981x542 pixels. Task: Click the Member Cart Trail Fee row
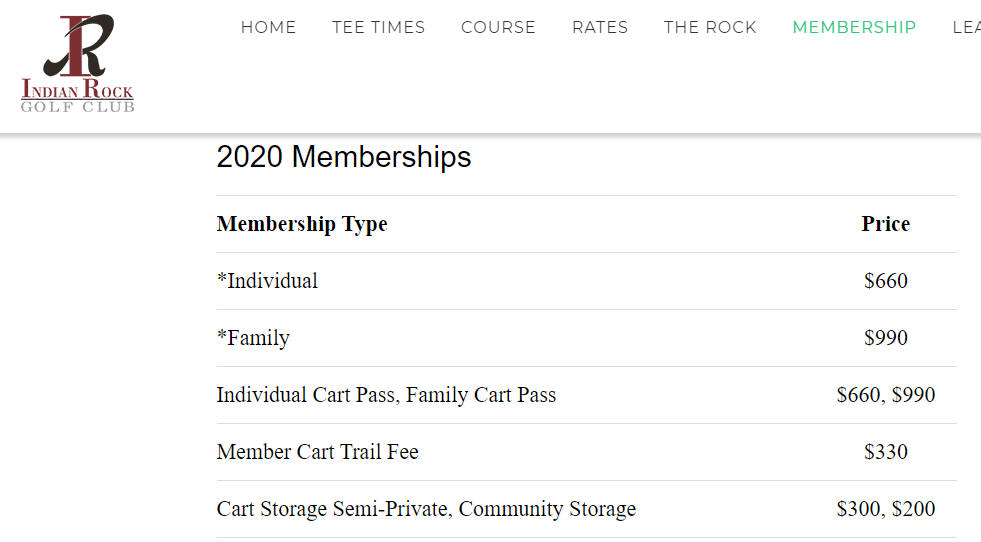click(x=587, y=452)
